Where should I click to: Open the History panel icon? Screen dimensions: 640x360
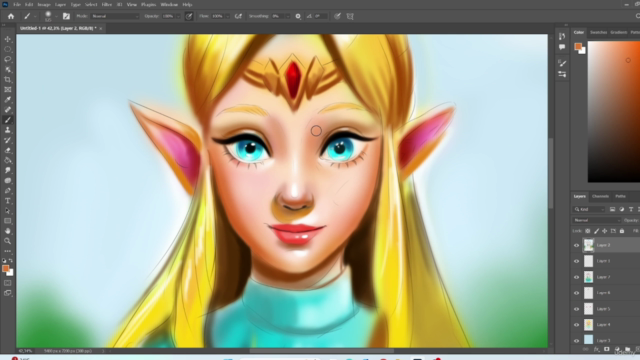click(x=562, y=36)
